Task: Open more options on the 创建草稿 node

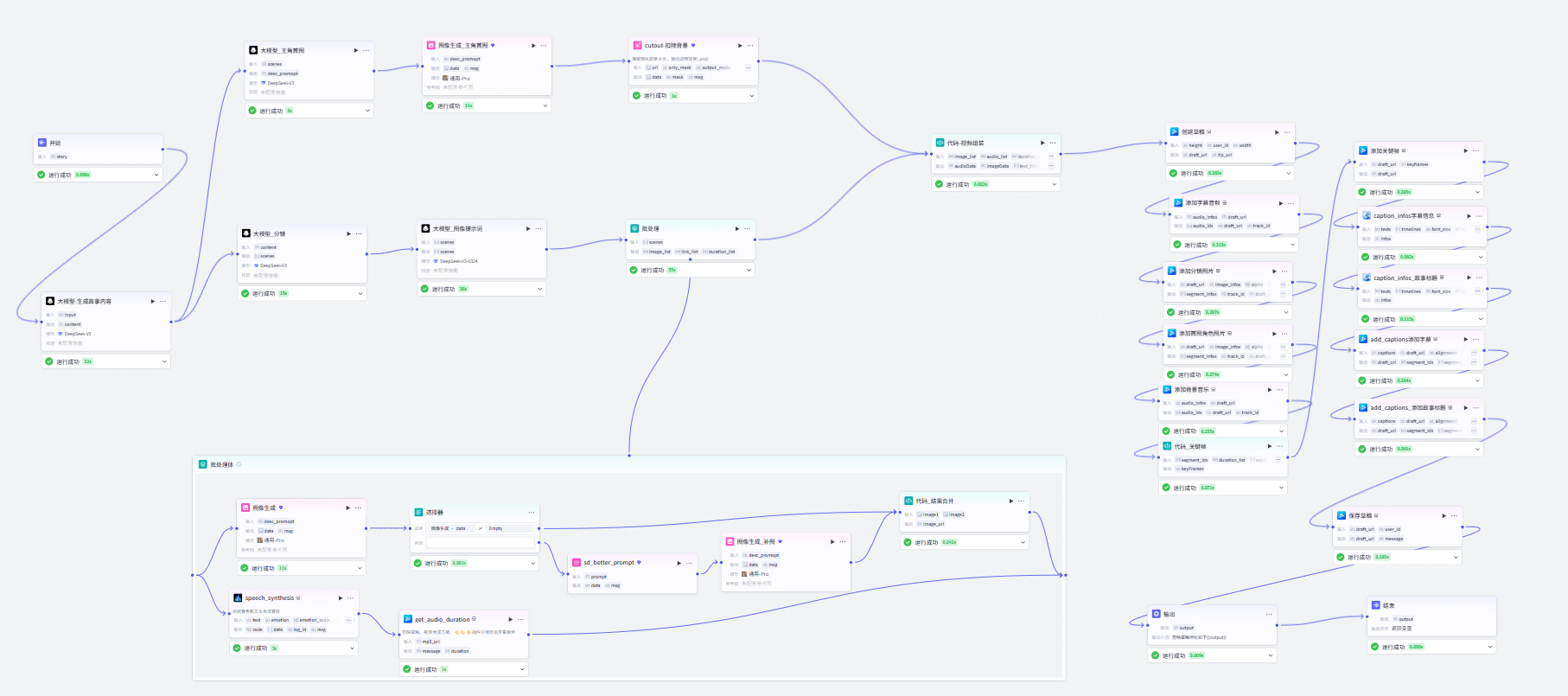Action: [x=1287, y=131]
